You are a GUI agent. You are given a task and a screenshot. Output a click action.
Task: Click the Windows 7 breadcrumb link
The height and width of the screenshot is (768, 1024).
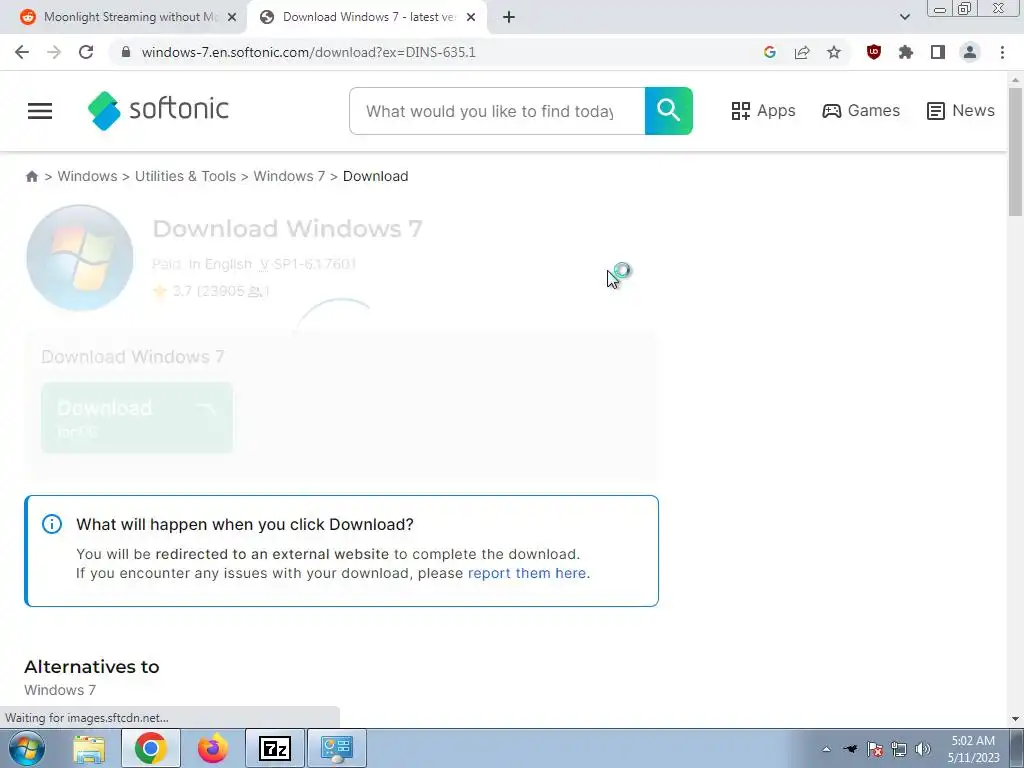(x=289, y=176)
